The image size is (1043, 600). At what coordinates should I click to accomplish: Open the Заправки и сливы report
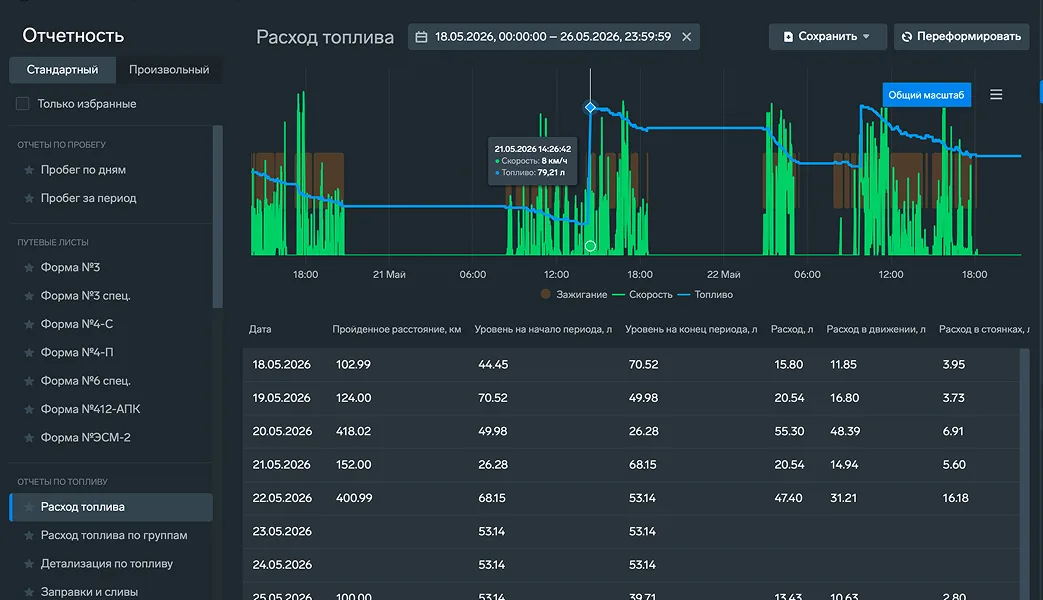pyautogui.click(x=89, y=592)
